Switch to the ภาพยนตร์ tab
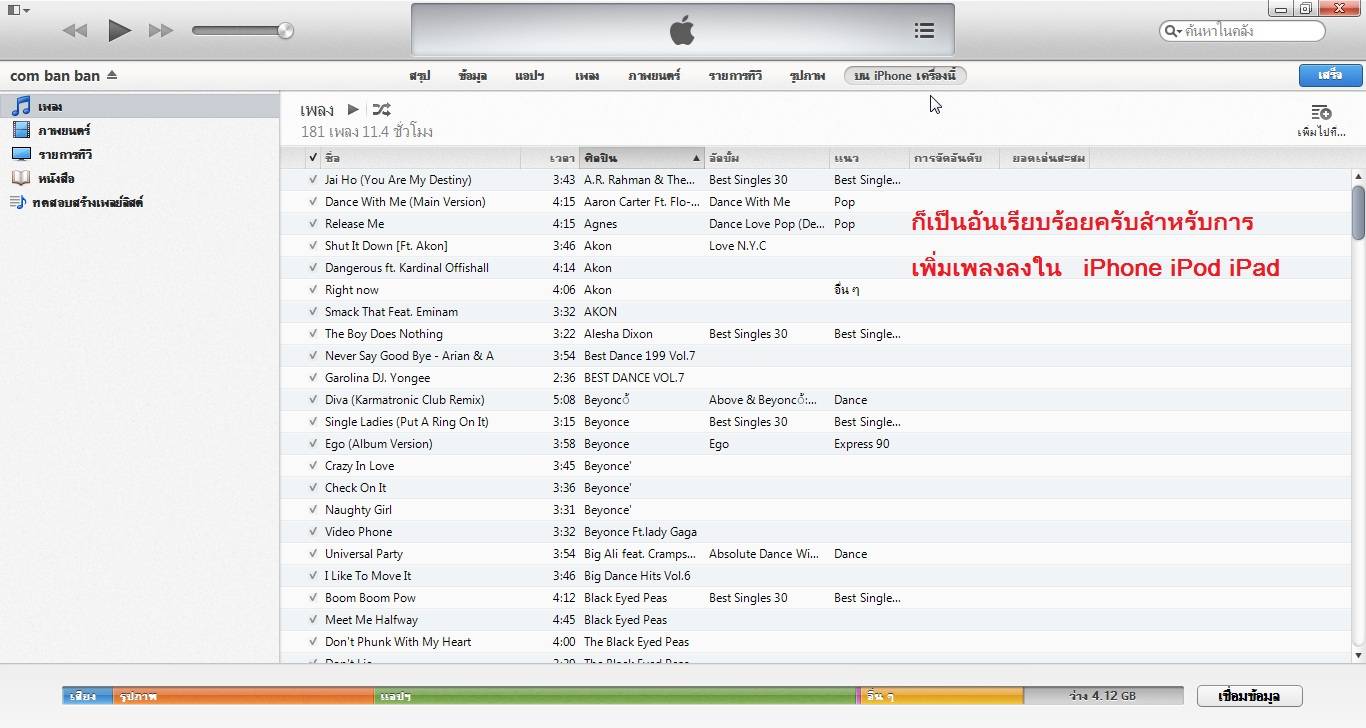The height and width of the screenshot is (728, 1366). click(654, 76)
